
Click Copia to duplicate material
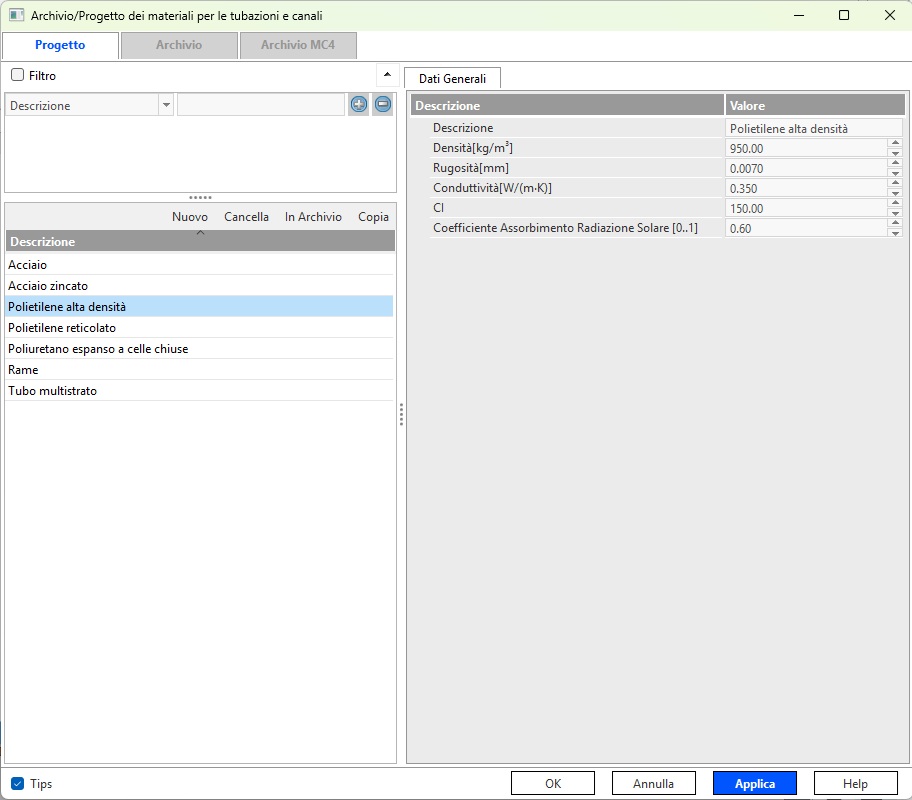pyautogui.click(x=373, y=217)
